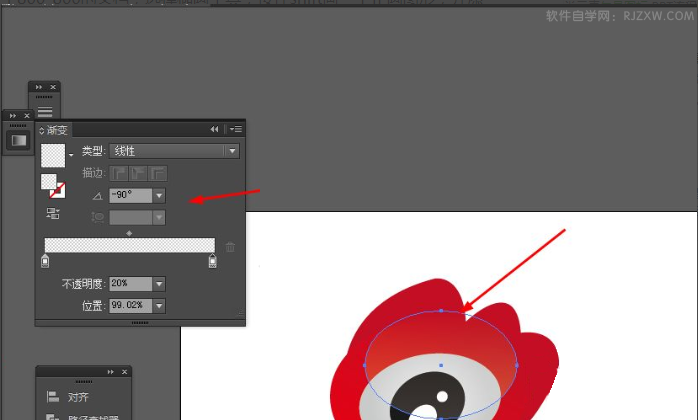
Task: Select the top anchor point of ellipse
Action: click(441, 310)
